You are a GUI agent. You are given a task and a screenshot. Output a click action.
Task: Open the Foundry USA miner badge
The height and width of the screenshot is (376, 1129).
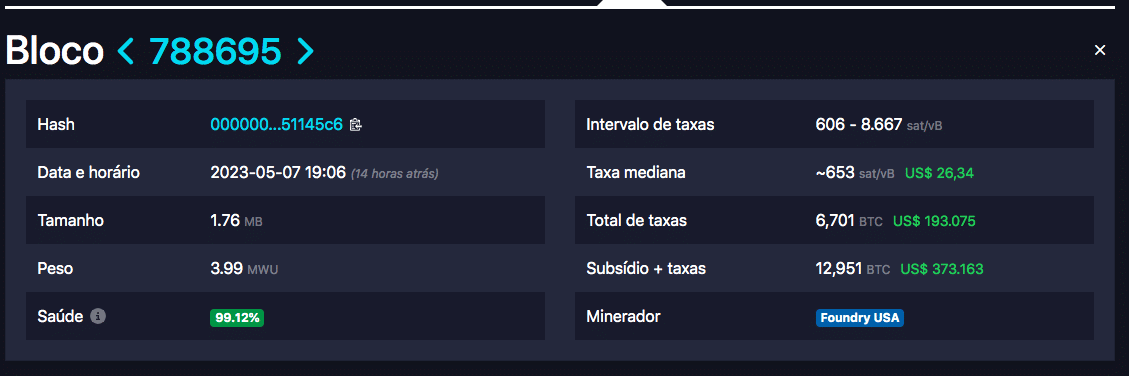point(860,318)
